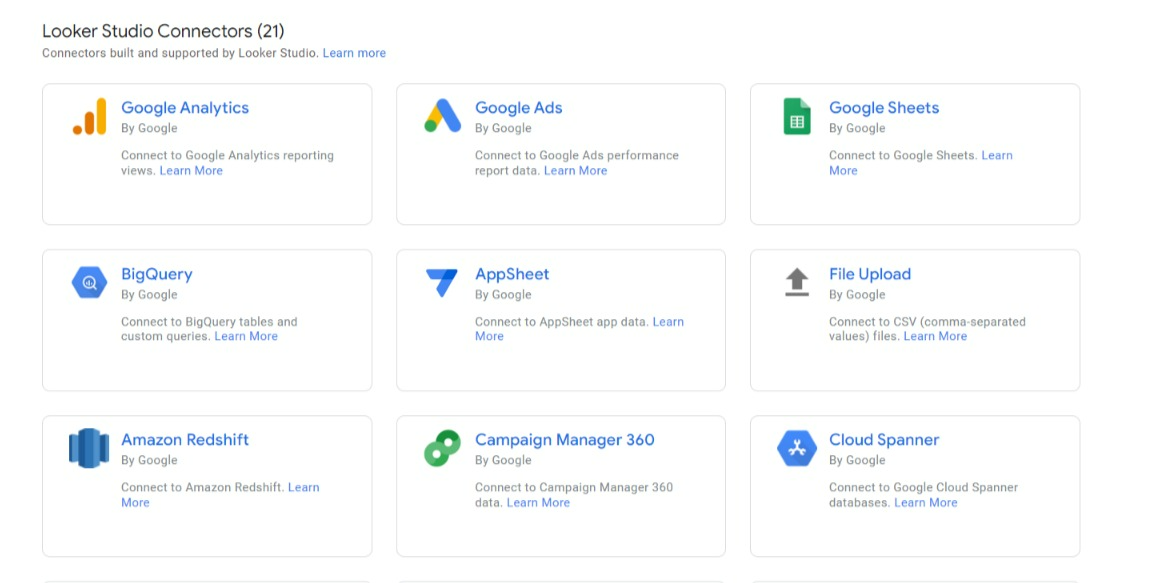Click the Google Analytics bar chart icon

(89, 117)
